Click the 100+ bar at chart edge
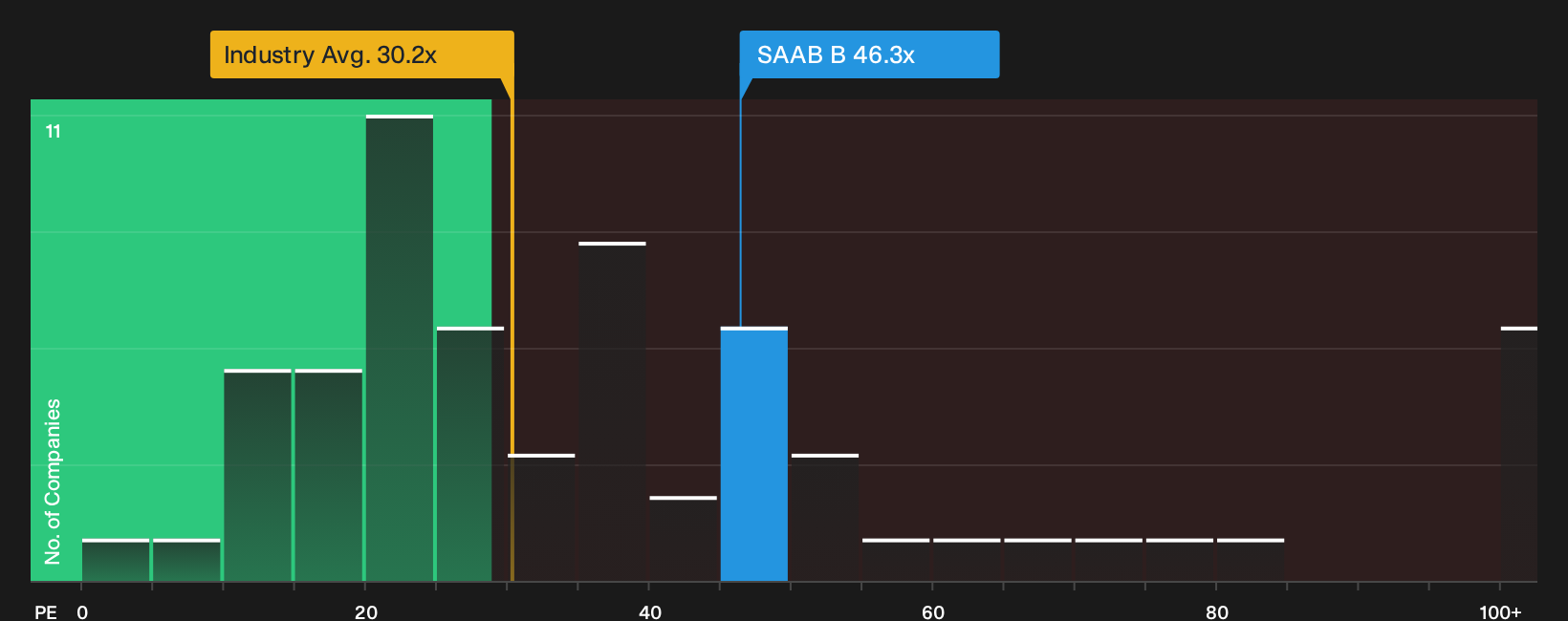 1519,454
